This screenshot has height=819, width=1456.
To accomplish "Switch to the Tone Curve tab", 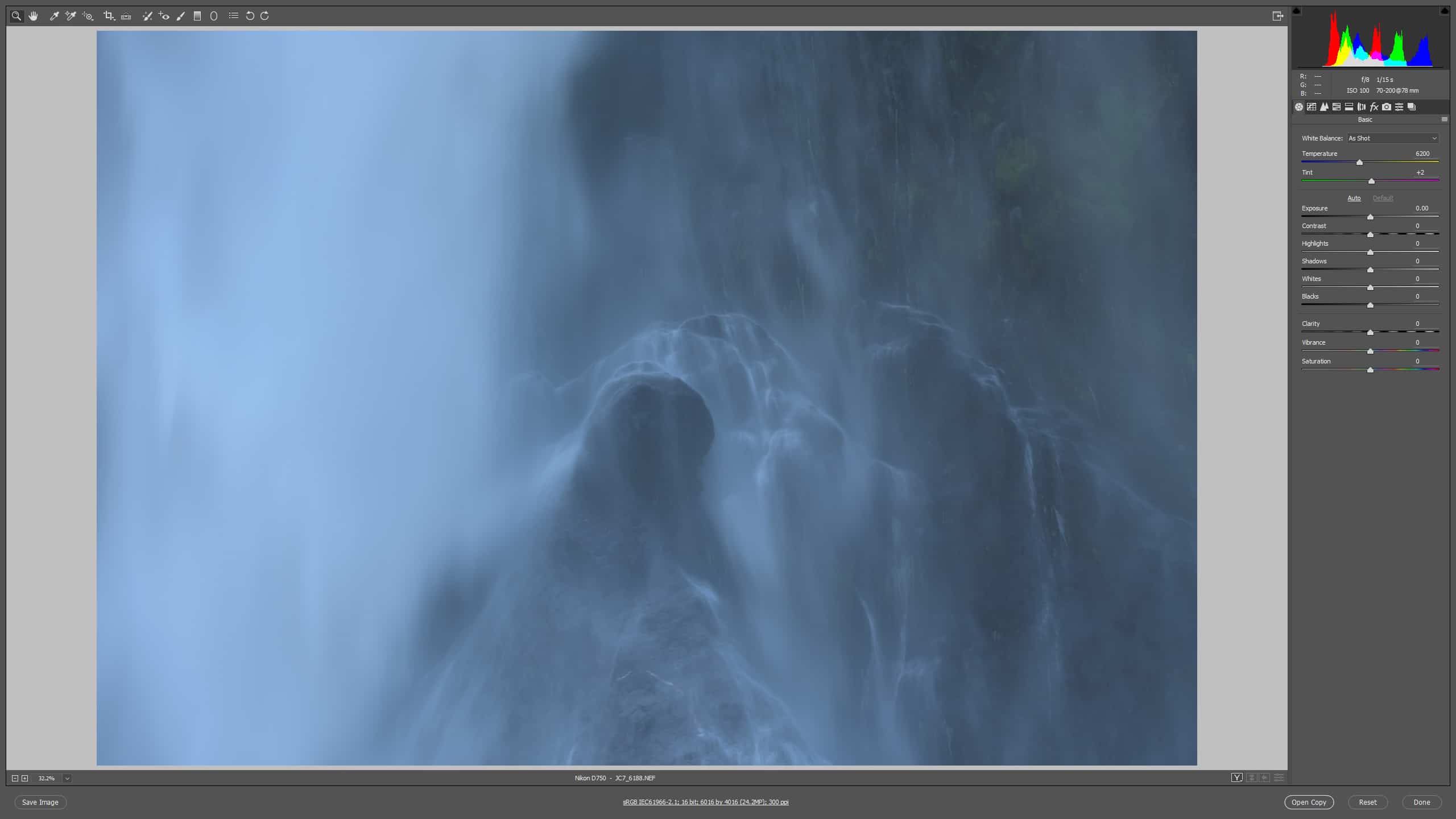I will tap(1312, 107).
